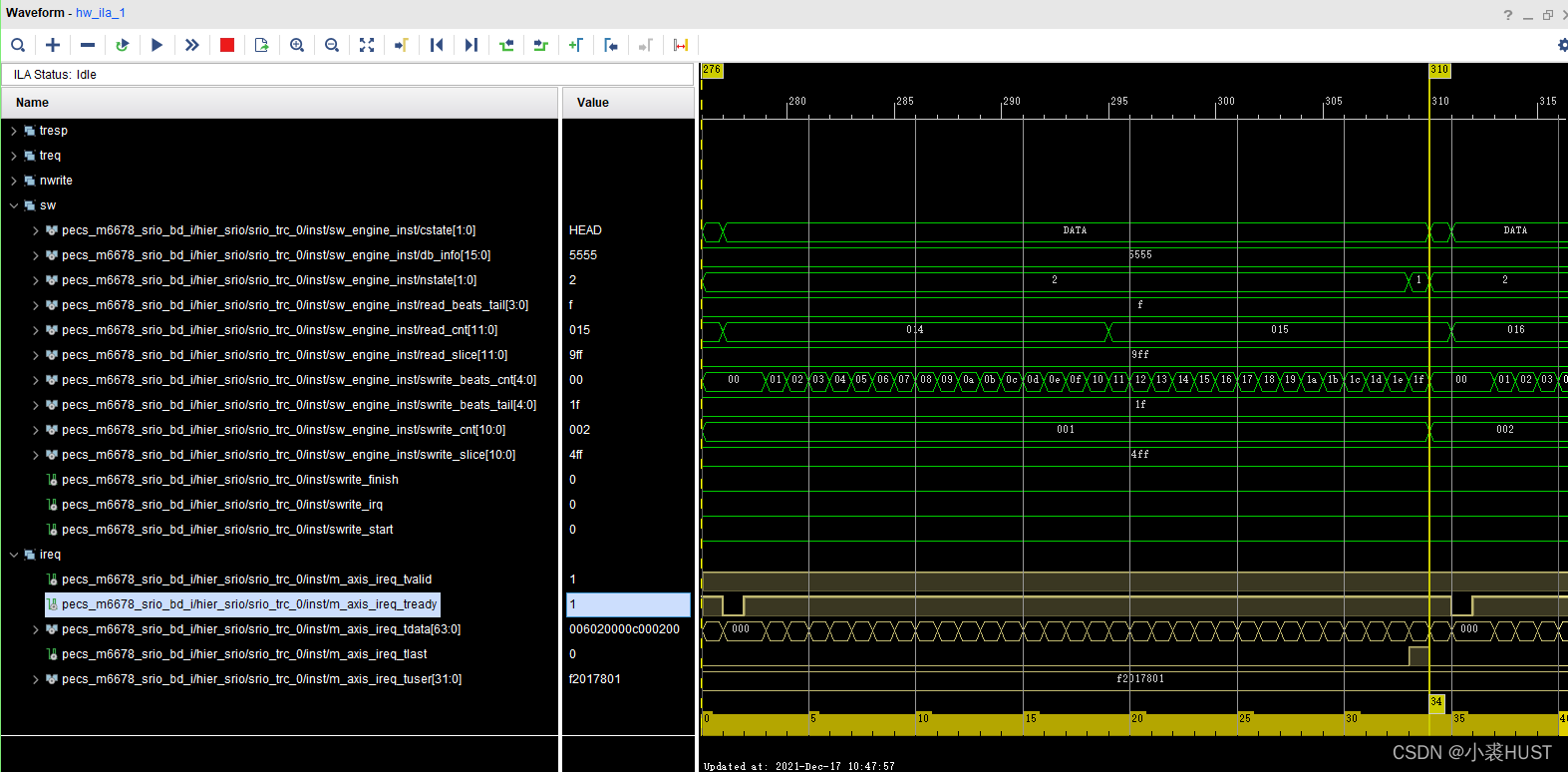Click the Zoom Fit icon
The height and width of the screenshot is (772, 1568).
coord(367,45)
